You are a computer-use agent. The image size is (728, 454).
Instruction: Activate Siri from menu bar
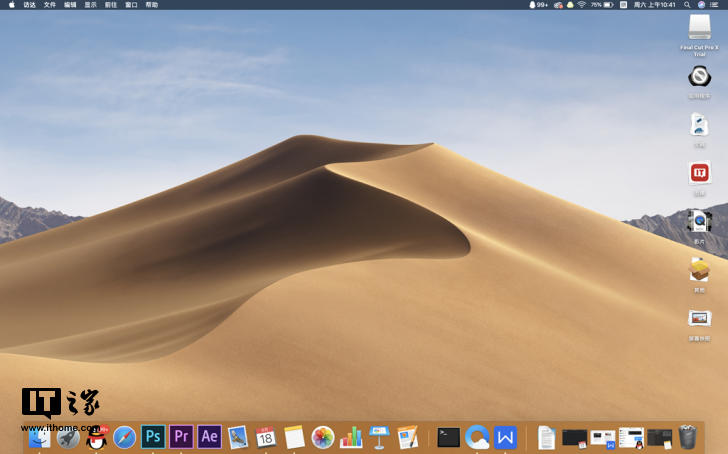(x=701, y=5)
